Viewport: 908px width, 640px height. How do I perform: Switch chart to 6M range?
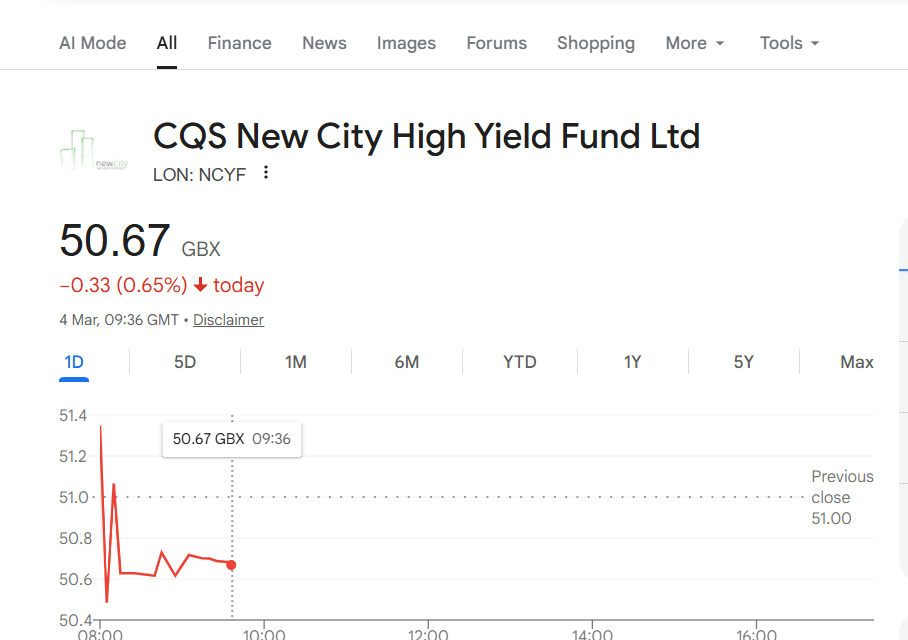pos(406,362)
